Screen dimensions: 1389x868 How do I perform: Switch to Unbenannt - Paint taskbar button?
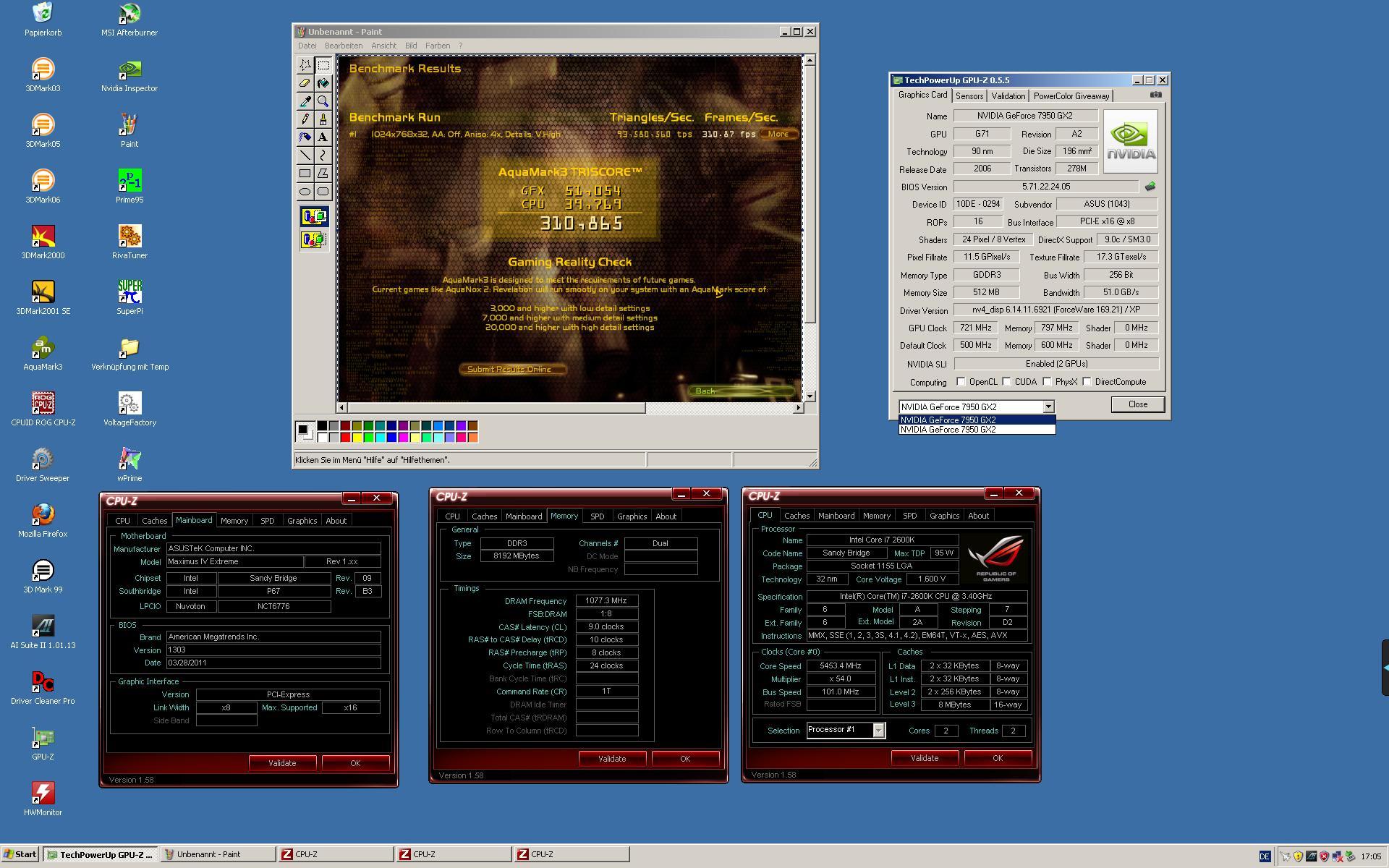[x=218, y=854]
